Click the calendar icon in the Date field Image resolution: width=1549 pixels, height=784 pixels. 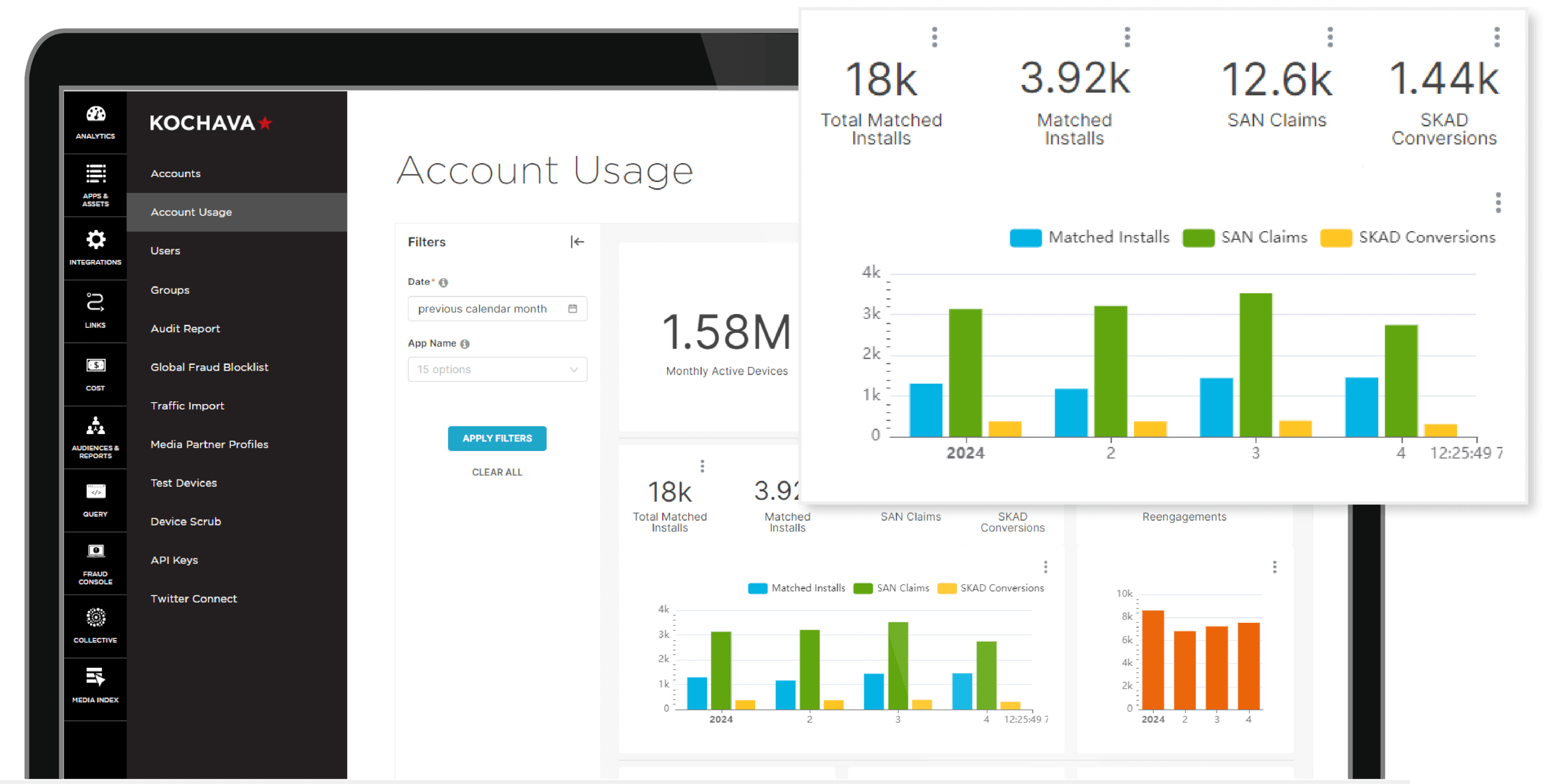coord(573,308)
